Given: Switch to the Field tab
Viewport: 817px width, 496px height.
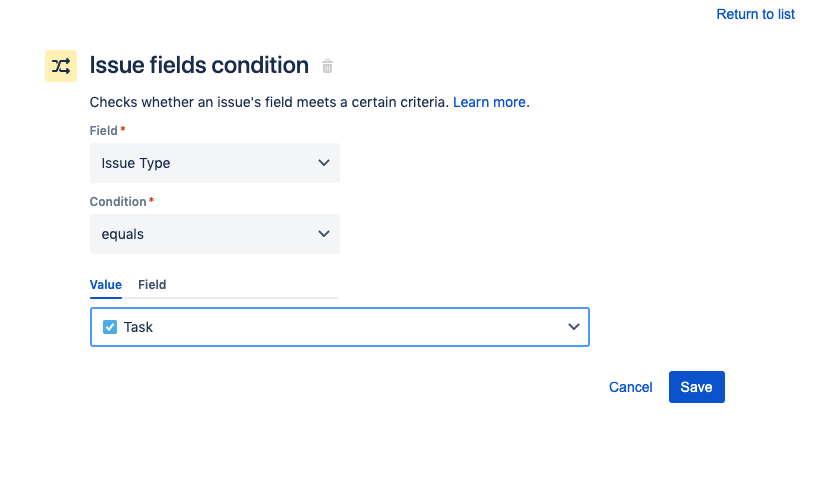Looking at the screenshot, I should pyautogui.click(x=152, y=285).
